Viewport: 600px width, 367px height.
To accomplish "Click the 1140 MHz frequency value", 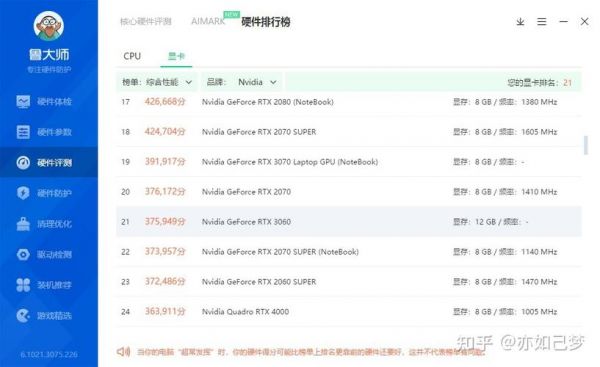I will [x=539, y=252].
